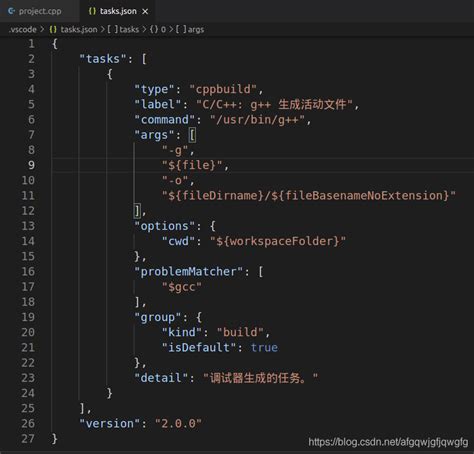
Task: Click the blog.csdn.net watermark link
Action: (x=388, y=442)
